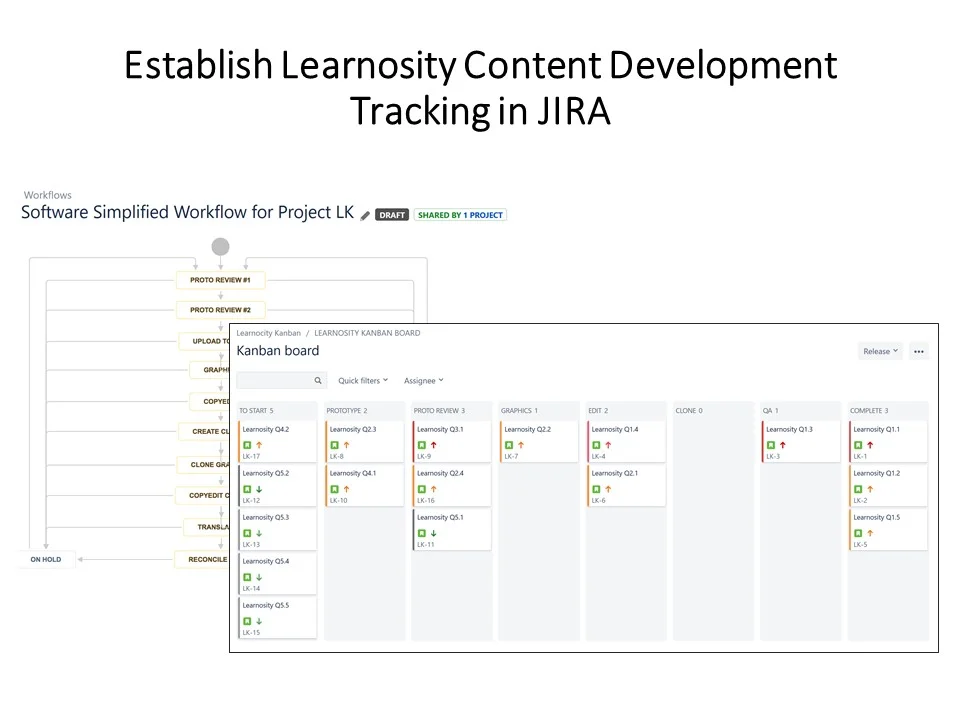Click the down priority arrow on Learnosity Q5.1
Screen dimensions: 960x720
pyautogui.click(x=433, y=533)
